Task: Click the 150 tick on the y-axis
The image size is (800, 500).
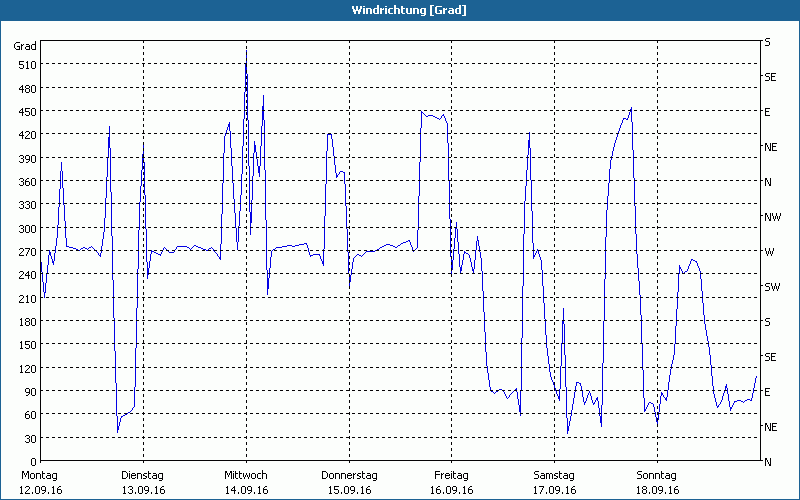Action: point(26,345)
